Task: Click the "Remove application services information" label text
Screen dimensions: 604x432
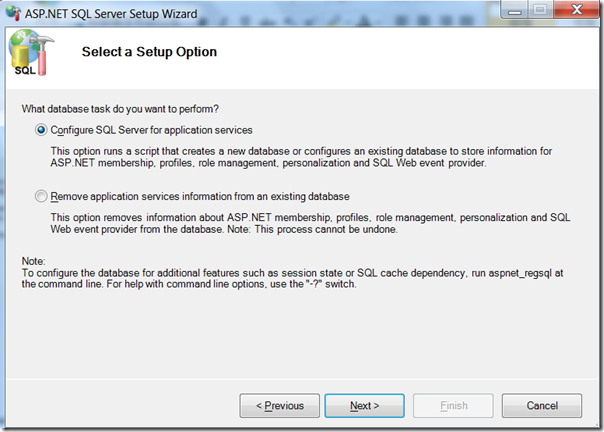Action: [x=199, y=196]
